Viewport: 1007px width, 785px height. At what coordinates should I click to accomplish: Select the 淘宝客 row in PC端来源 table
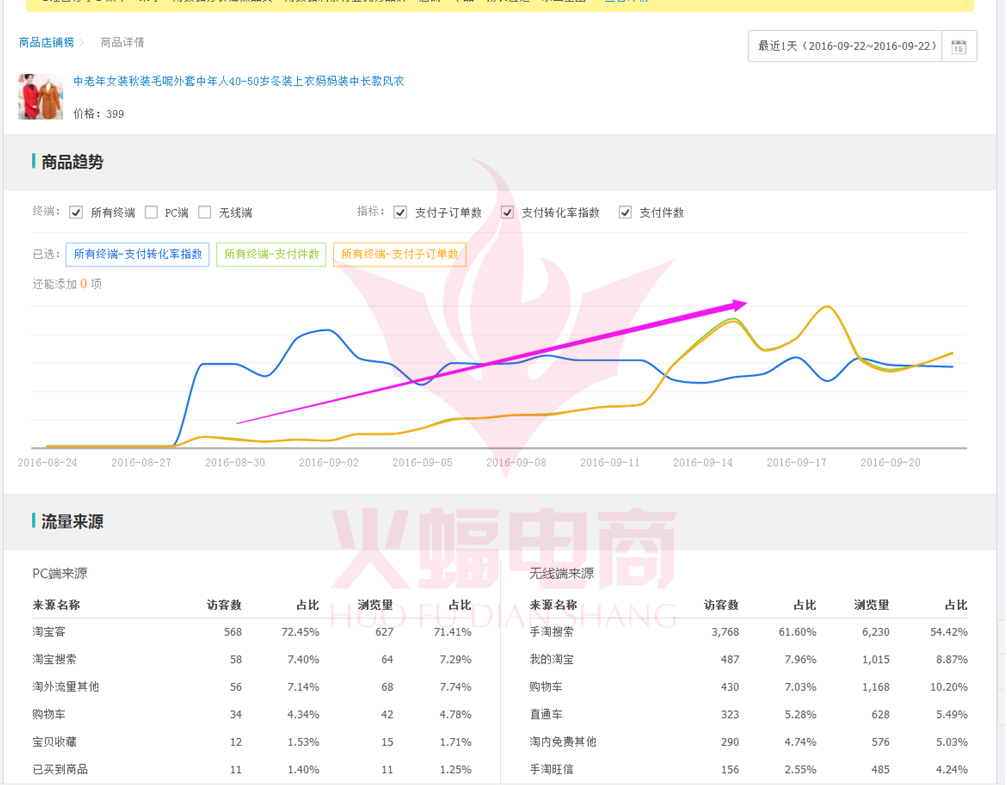50,632
